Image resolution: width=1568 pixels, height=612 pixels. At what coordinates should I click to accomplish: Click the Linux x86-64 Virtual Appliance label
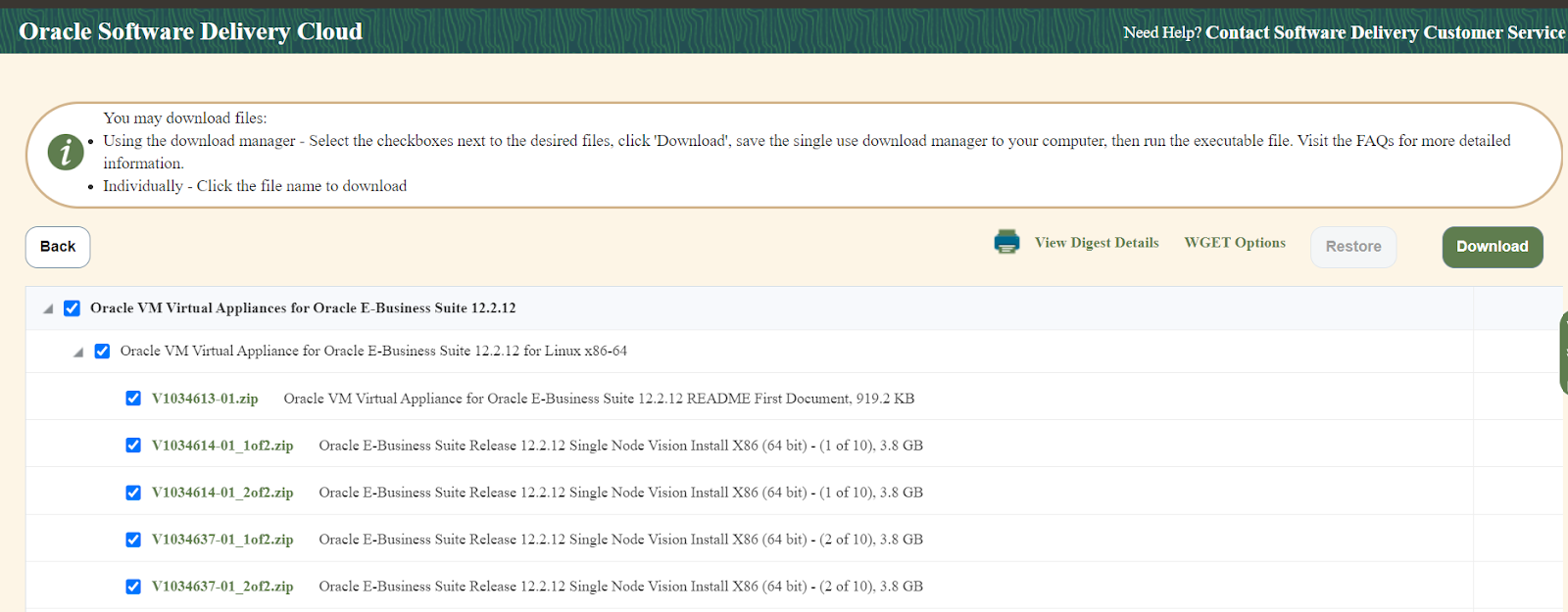pos(373,351)
